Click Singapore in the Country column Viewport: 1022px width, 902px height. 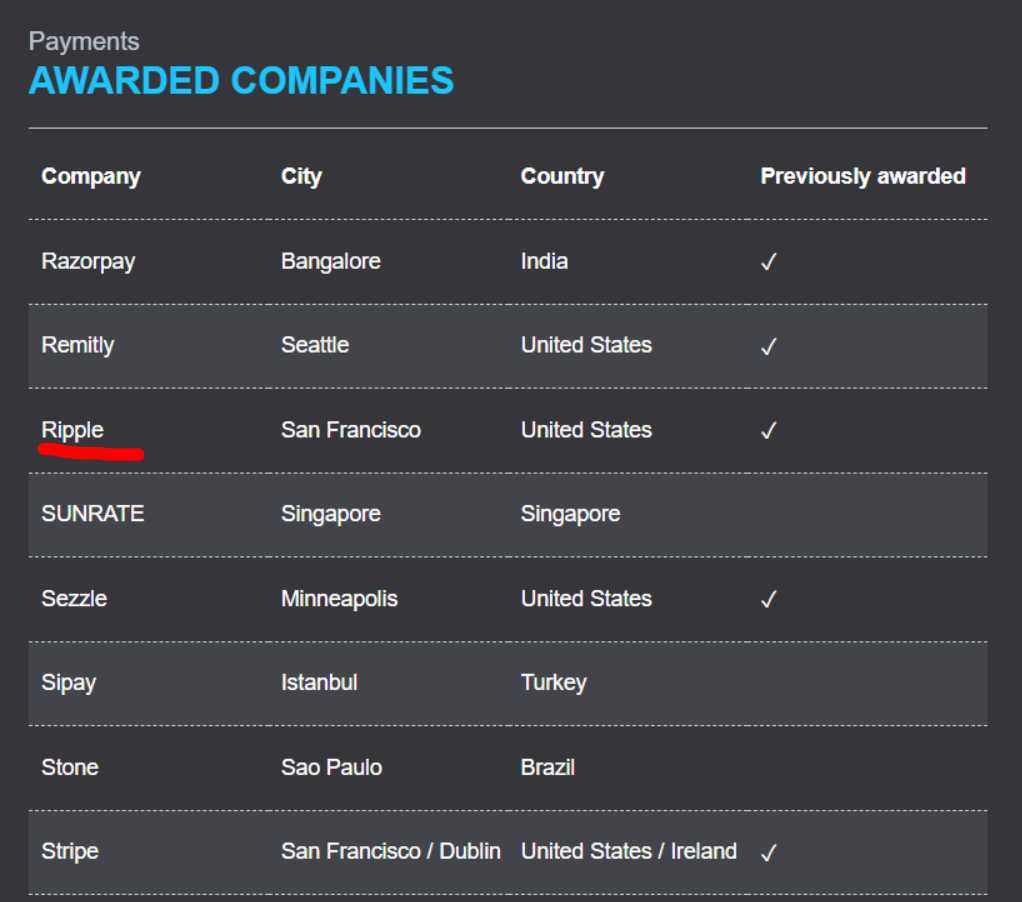point(570,514)
